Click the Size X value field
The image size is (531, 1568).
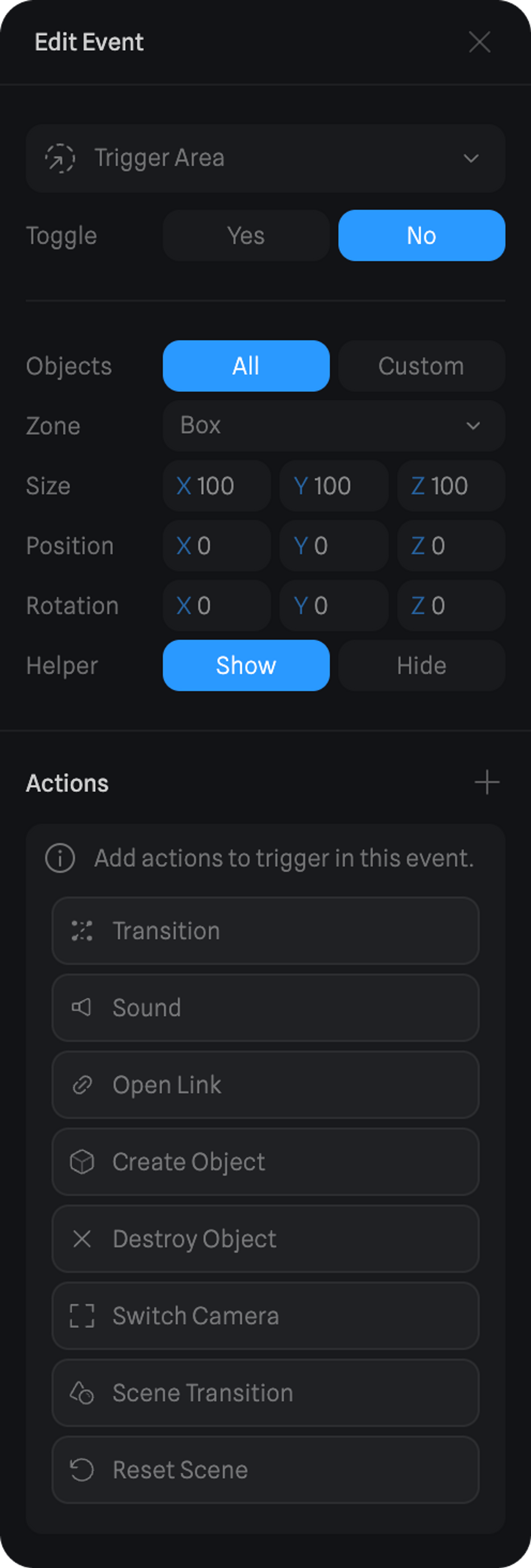(217, 486)
